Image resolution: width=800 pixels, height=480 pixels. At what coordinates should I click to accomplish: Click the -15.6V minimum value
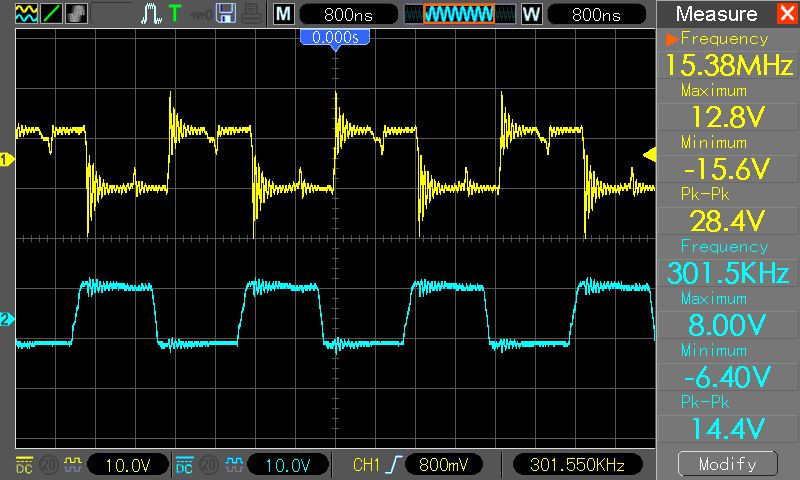729,169
